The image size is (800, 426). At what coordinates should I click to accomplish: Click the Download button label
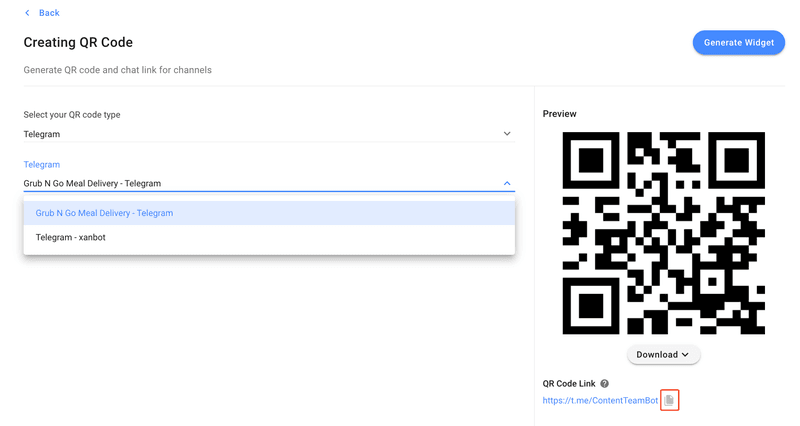[x=657, y=355]
